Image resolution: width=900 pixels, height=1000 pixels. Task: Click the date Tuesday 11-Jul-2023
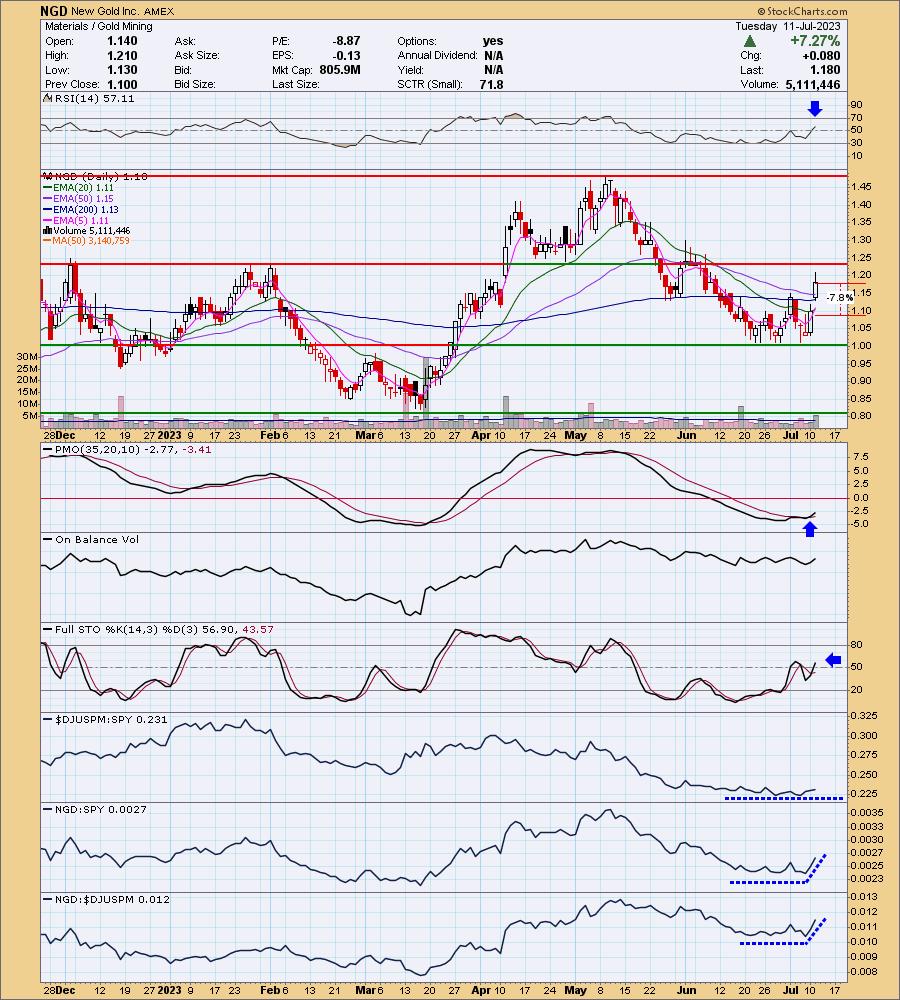click(788, 26)
